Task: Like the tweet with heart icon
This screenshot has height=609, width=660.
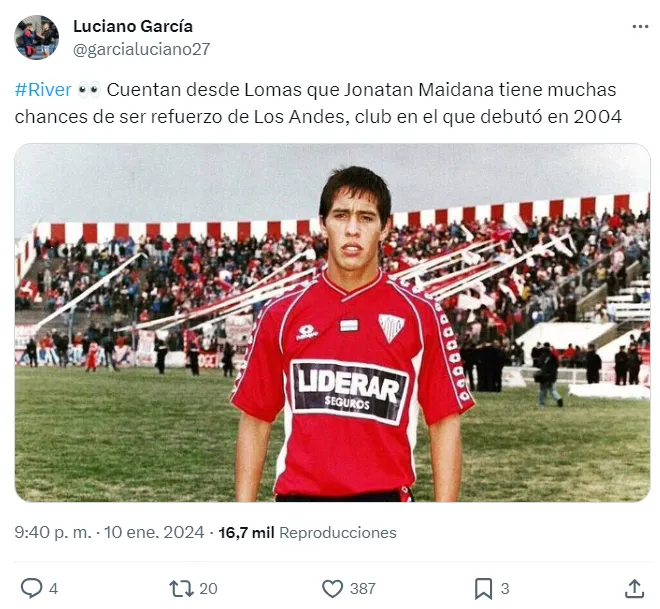Action: 333,588
